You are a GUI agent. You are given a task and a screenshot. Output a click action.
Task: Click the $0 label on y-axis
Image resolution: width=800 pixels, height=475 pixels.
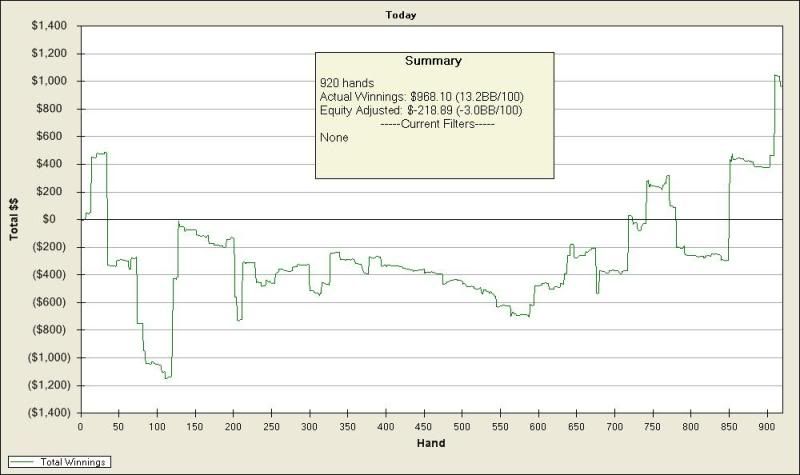(63, 219)
